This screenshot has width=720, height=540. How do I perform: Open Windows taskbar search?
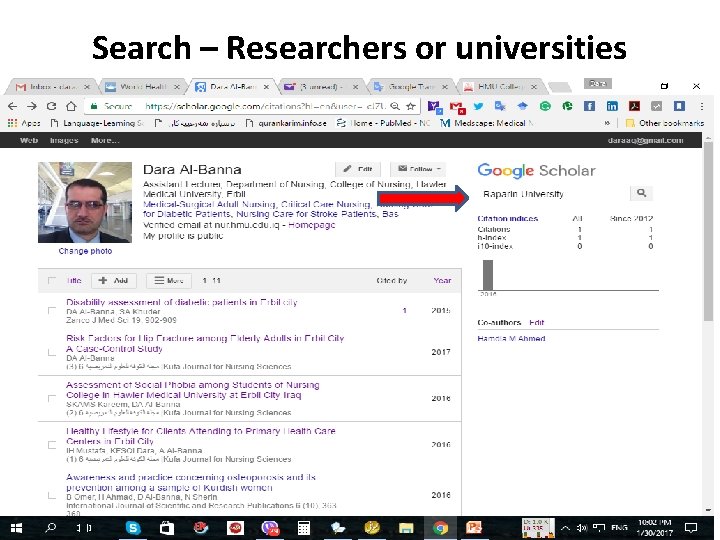[x=51, y=528]
